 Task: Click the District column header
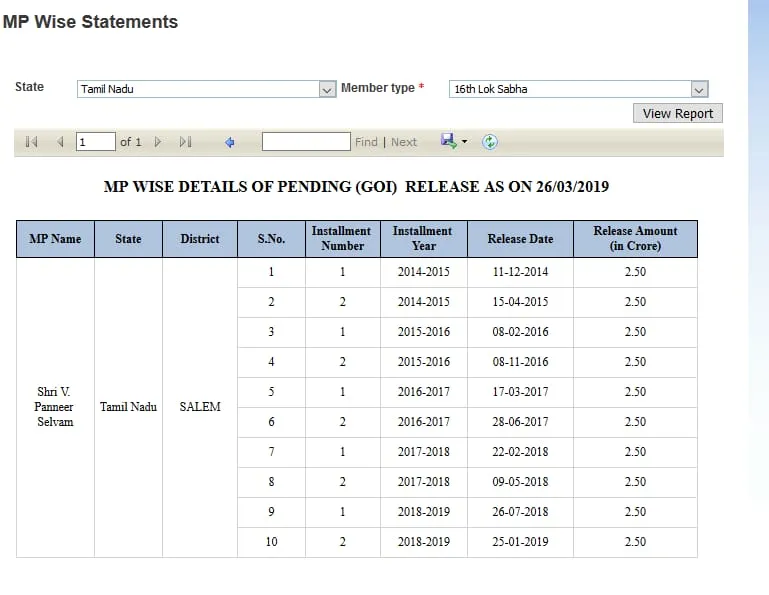[x=200, y=239]
